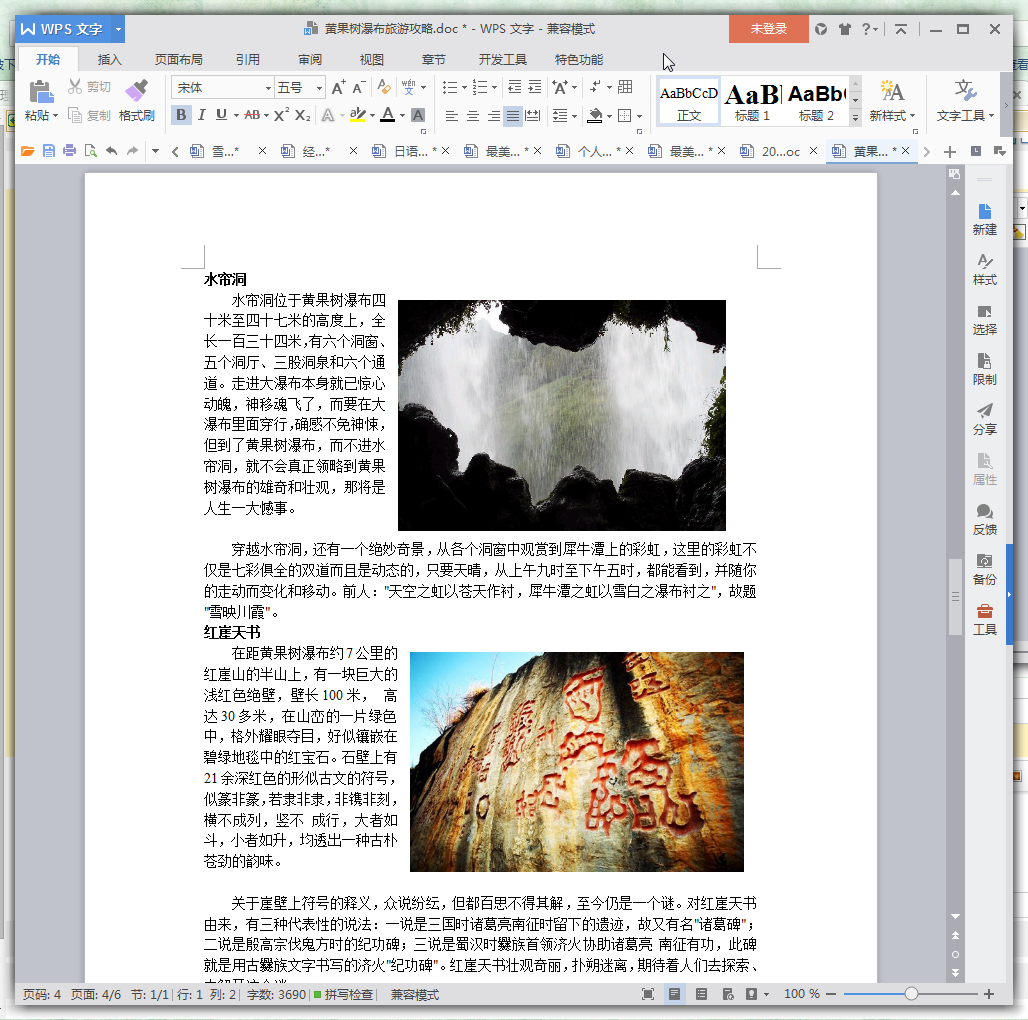Apply yellow highlight color
Image resolution: width=1028 pixels, height=1020 pixels.
tap(357, 115)
